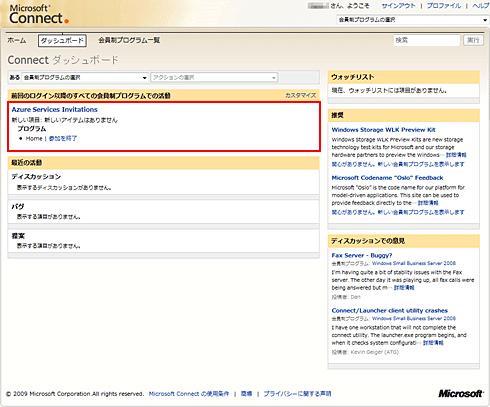Screen dimensions: 490x407
Task: Click Windows Small Business Server 2008 under Connect/Launcher
Action: [x=414, y=319]
